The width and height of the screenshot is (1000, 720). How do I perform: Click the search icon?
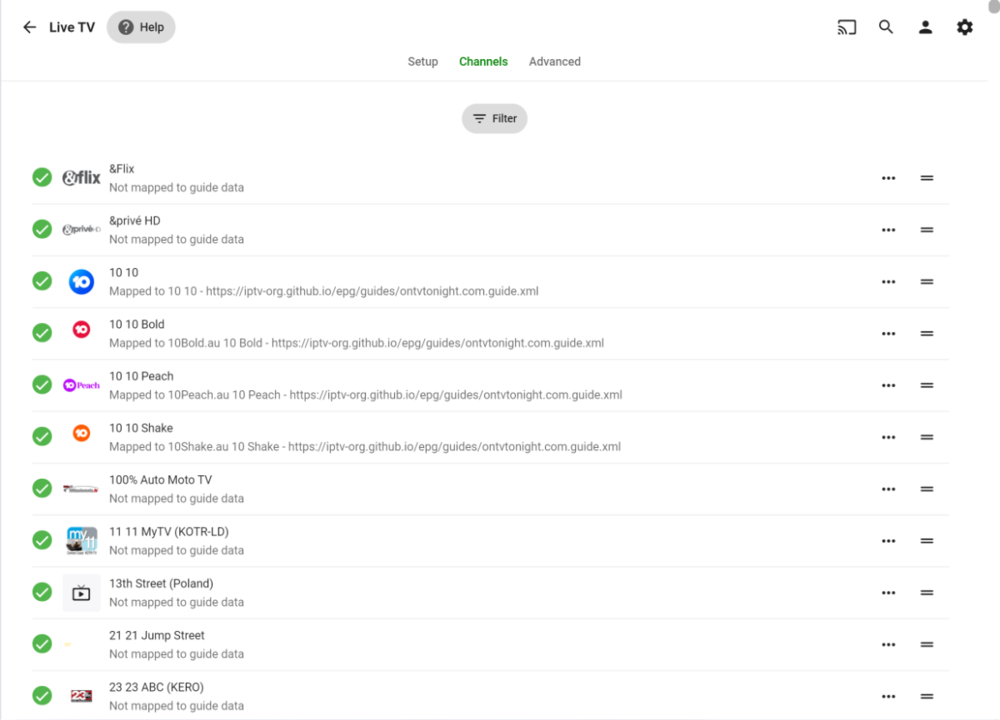[885, 27]
